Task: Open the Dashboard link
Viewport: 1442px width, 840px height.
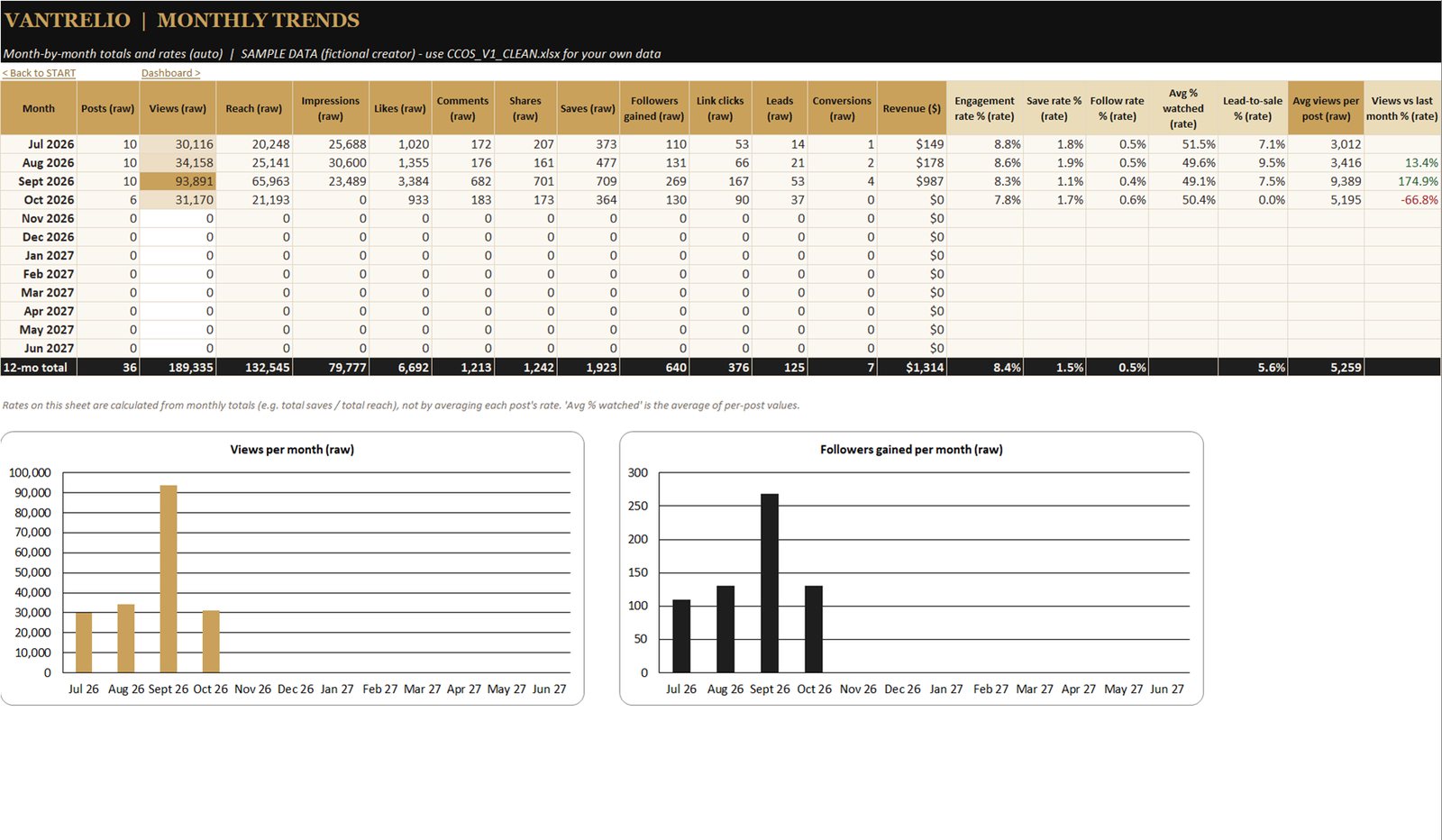Action: 170,73
